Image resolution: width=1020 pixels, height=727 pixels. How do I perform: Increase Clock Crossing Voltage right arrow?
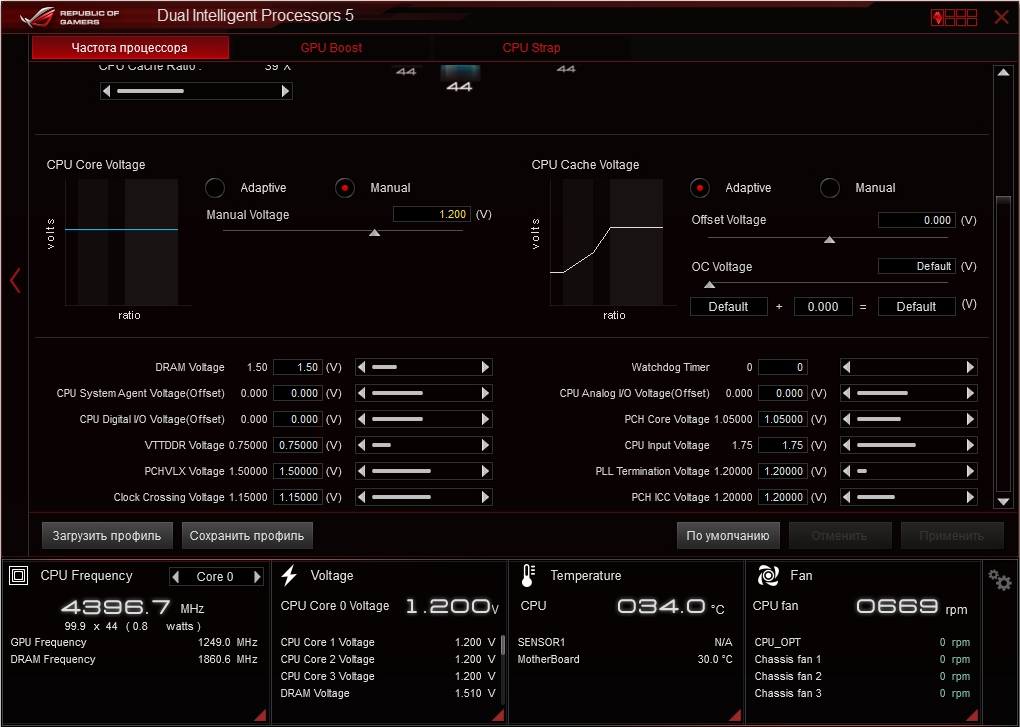tap(485, 497)
